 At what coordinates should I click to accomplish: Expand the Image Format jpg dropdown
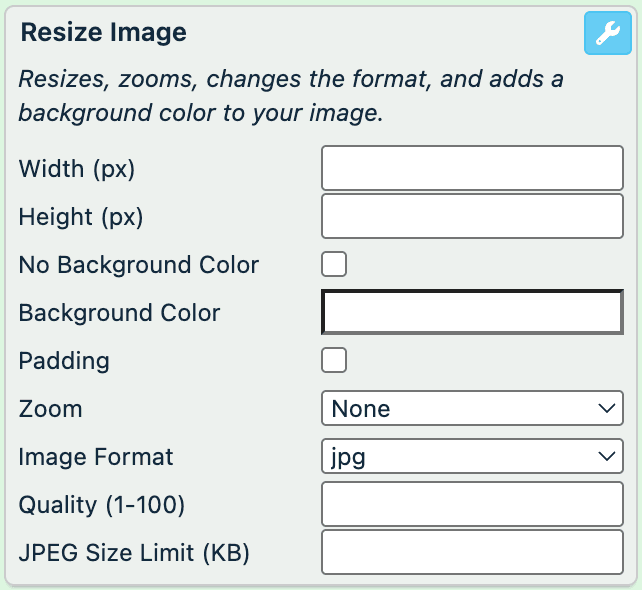472,457
